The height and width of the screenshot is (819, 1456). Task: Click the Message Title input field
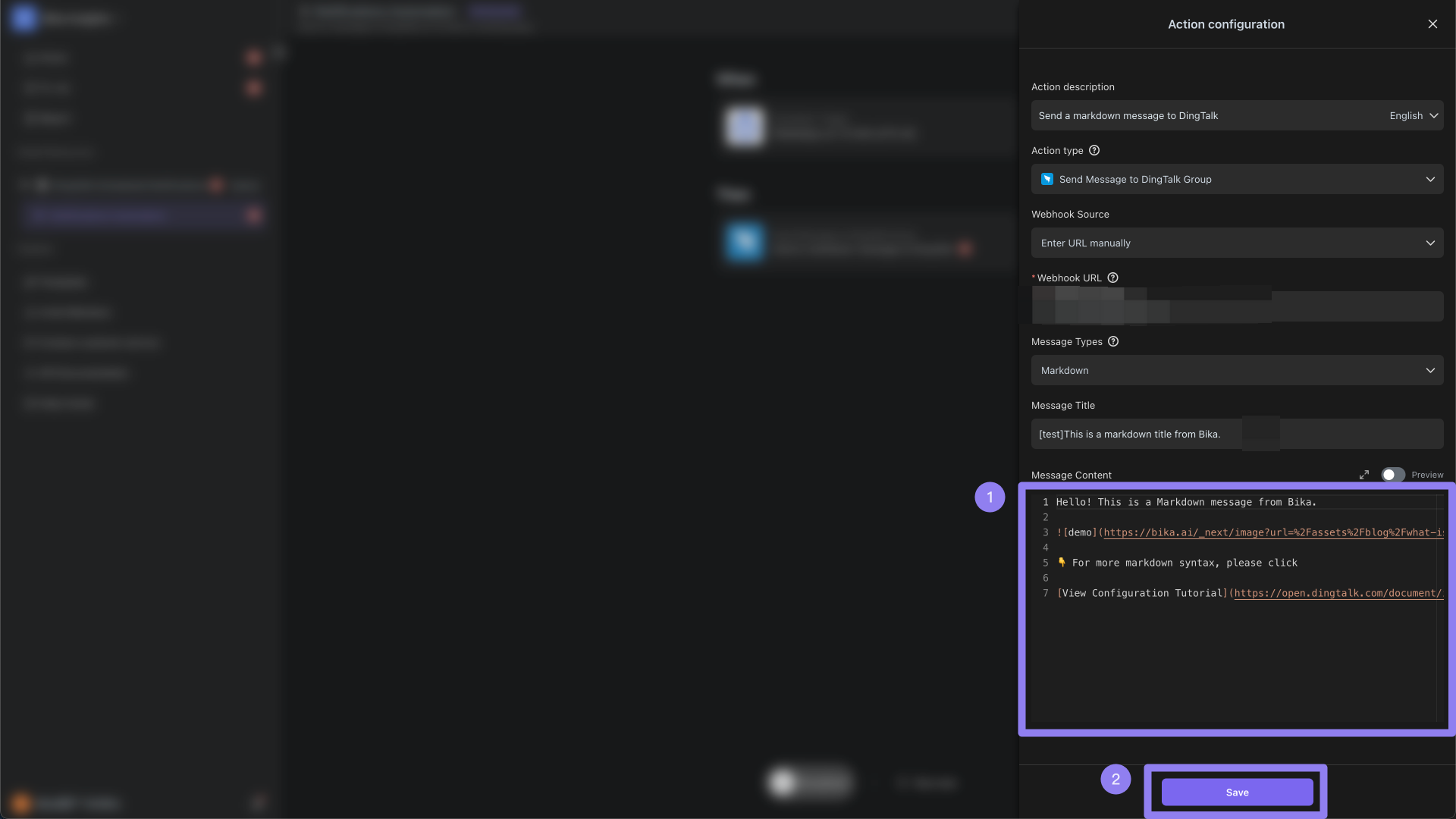coord(1237,434)
